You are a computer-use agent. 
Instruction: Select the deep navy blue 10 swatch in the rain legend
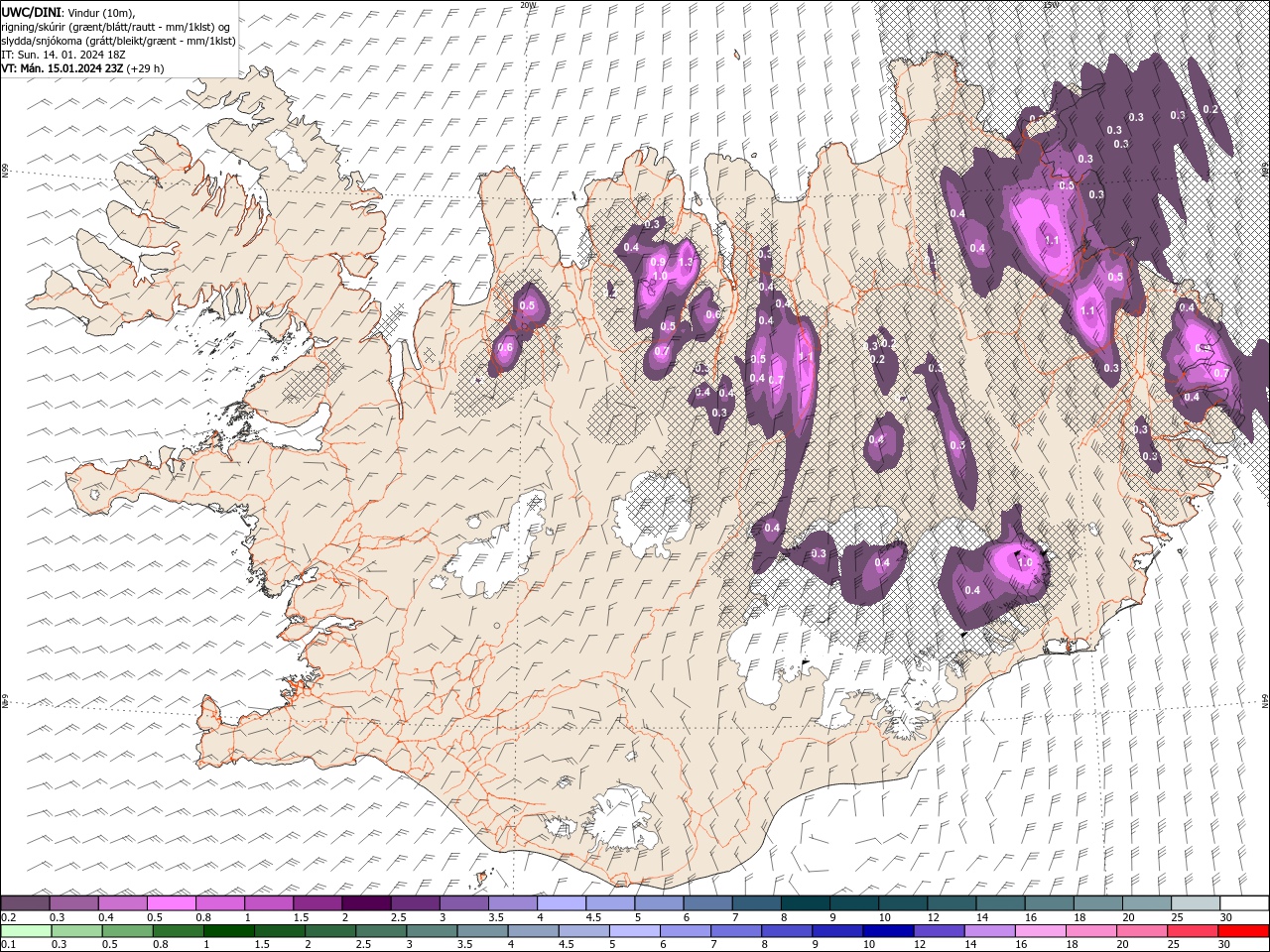pyautogui.click(x=888, y=931)
